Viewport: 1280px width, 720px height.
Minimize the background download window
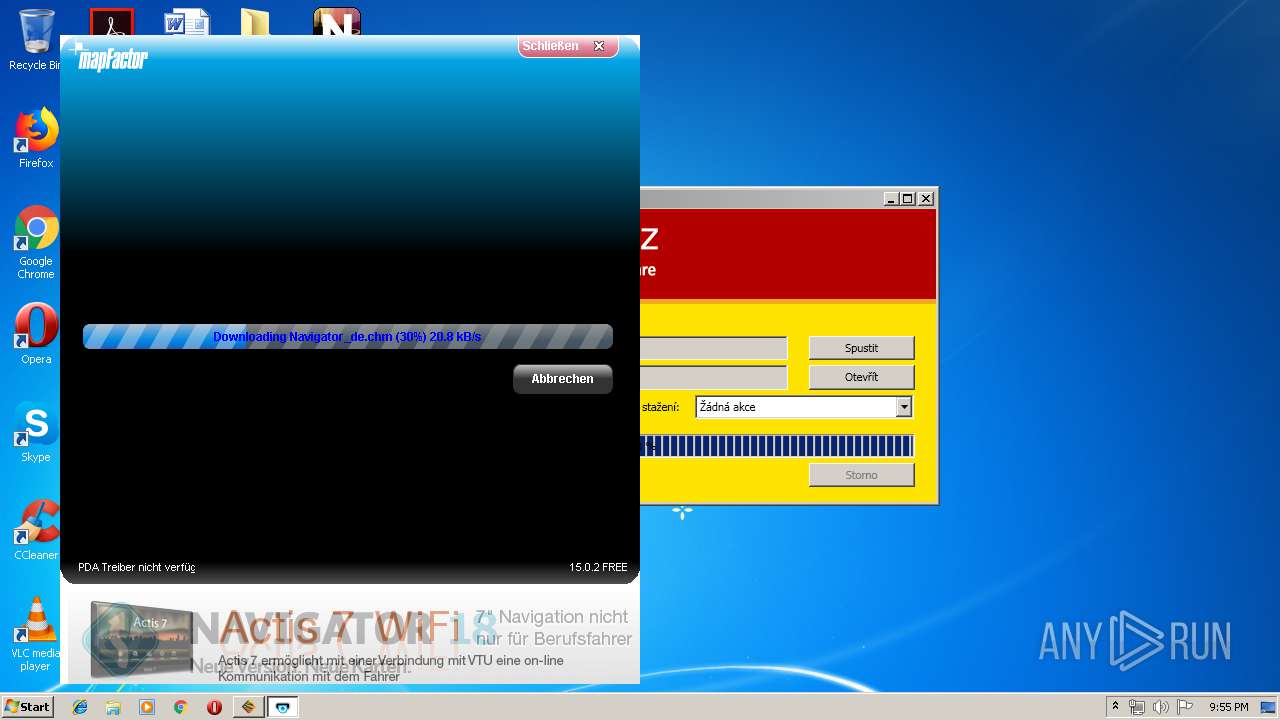[x=891, y=199]
